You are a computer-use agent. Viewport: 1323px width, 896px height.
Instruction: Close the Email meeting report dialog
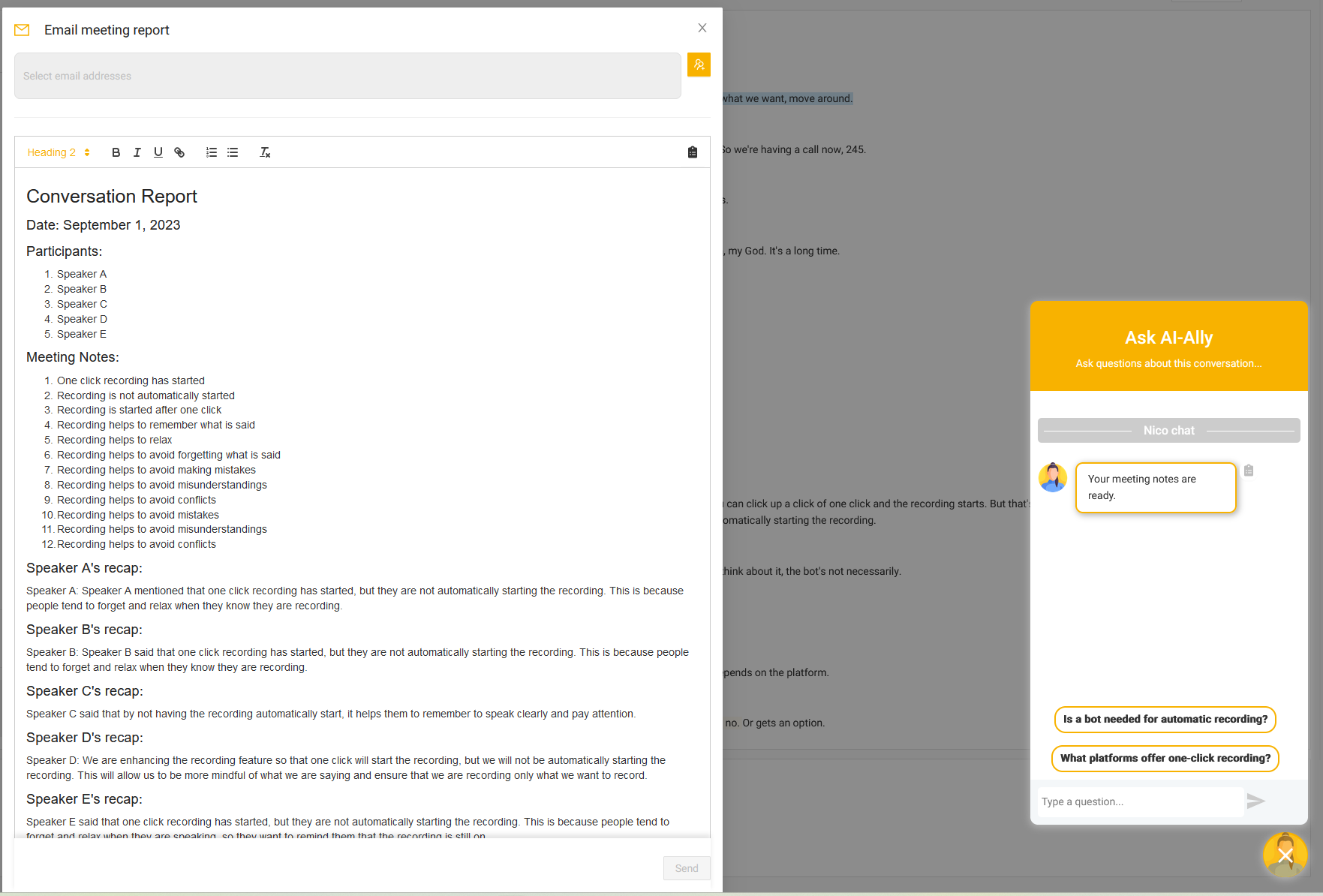[702, 28]
